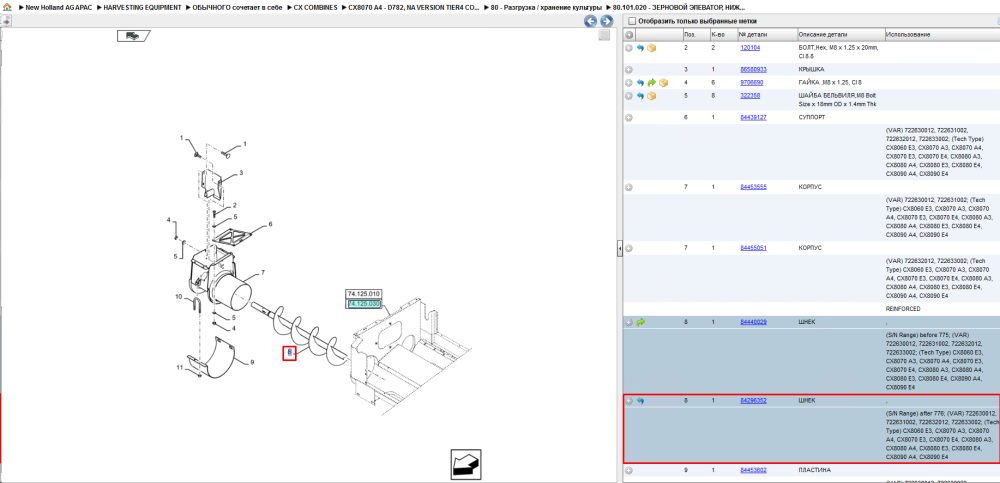
Task: Click blue arrow icon for part 84296352
Action: (640, 401)
